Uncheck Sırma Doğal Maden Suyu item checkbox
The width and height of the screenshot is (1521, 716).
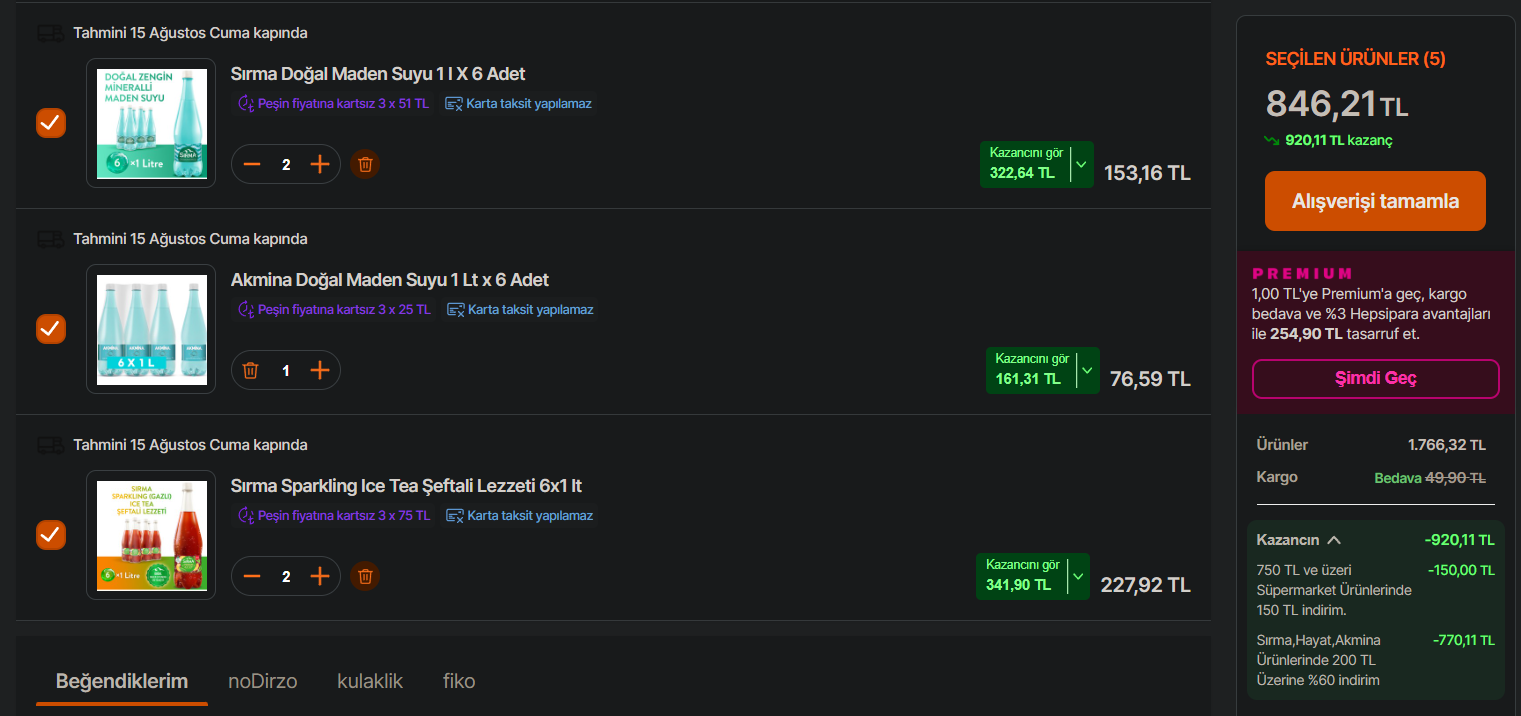(51, 123)
